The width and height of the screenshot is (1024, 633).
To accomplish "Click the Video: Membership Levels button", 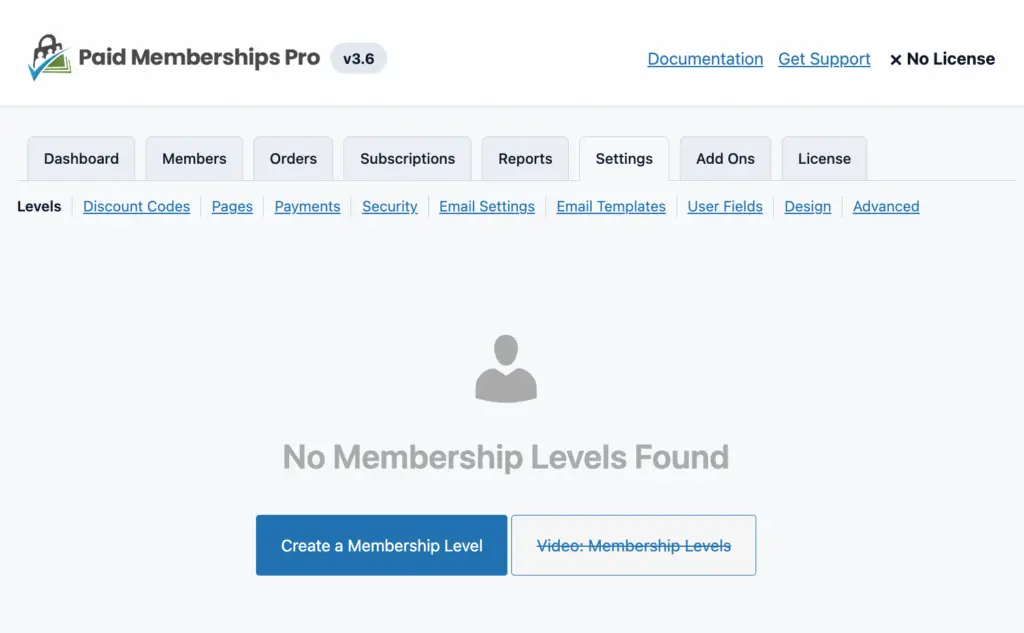I will [633, 545].
